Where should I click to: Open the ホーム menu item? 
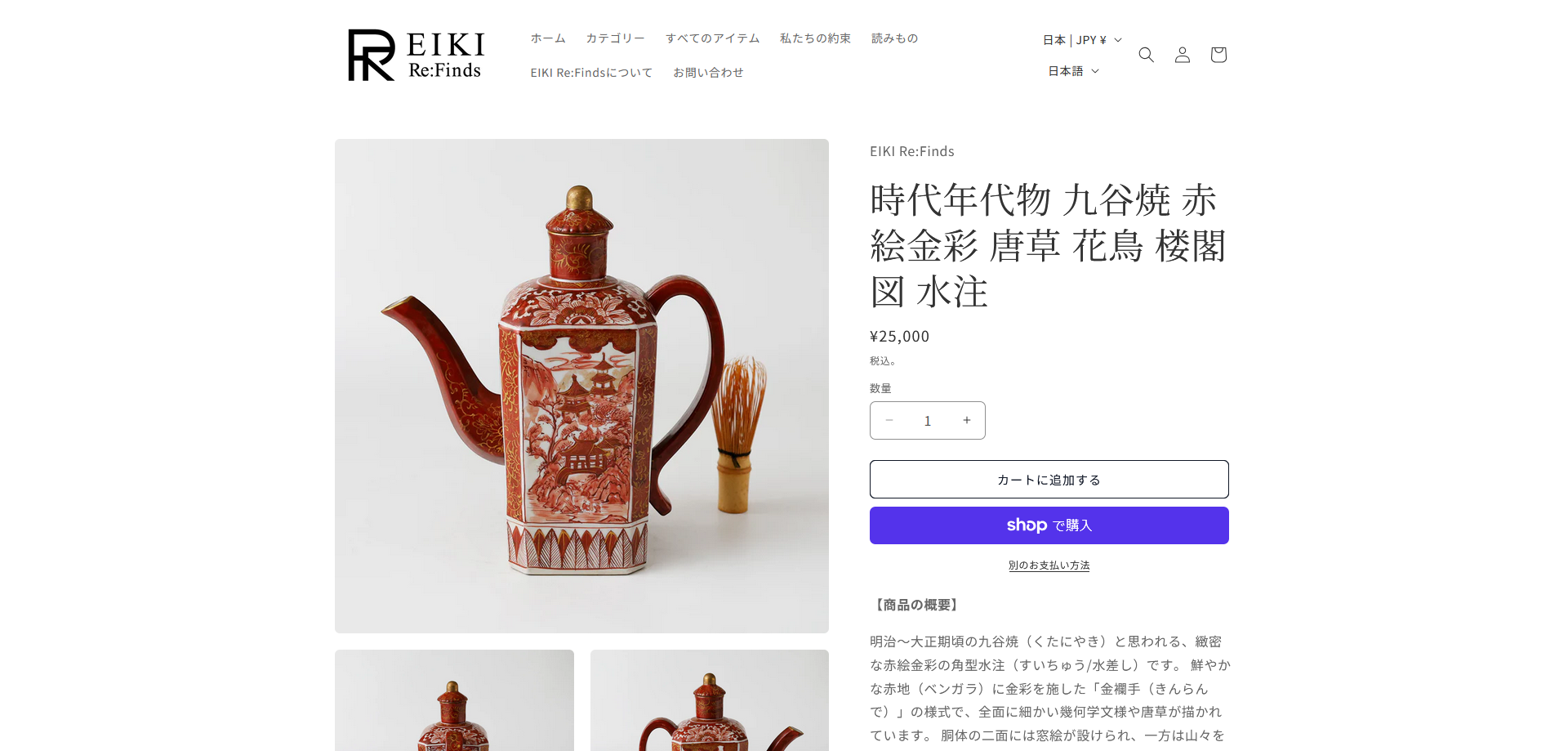(548, 38)
